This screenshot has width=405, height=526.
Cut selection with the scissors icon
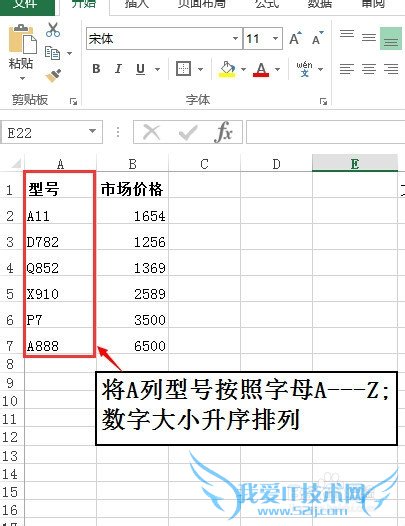(53, 30)
